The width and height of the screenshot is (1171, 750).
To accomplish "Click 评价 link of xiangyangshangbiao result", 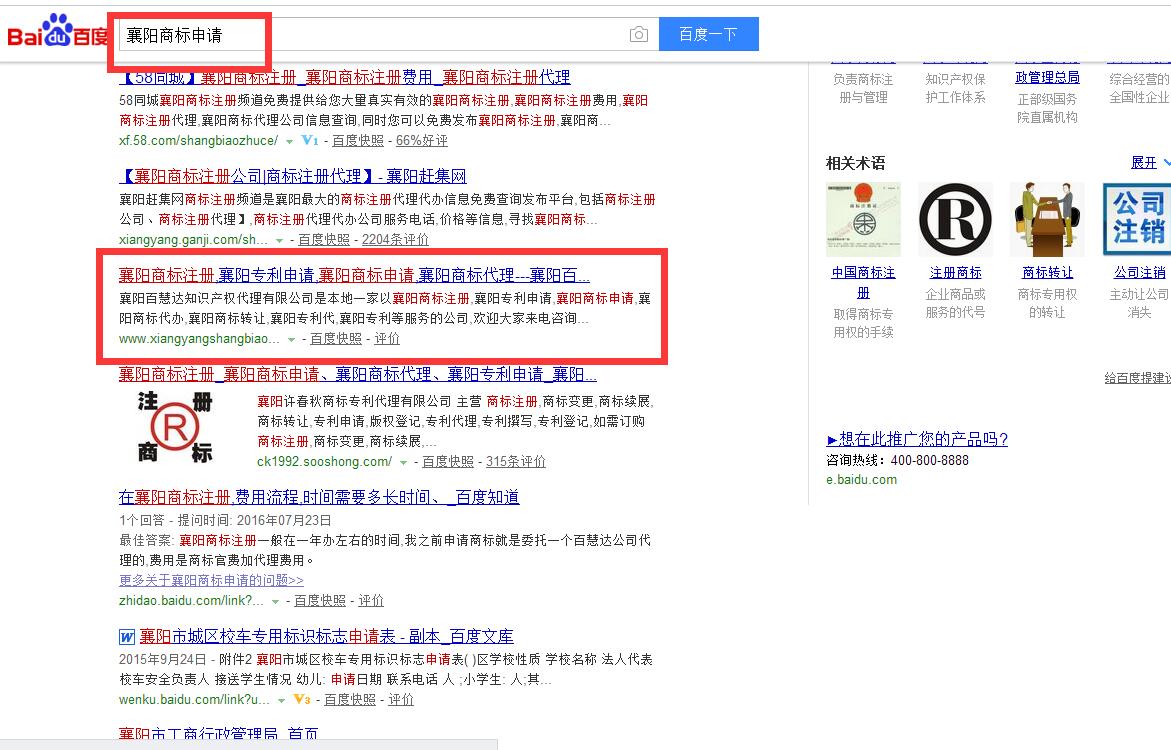I will point(387,338).
